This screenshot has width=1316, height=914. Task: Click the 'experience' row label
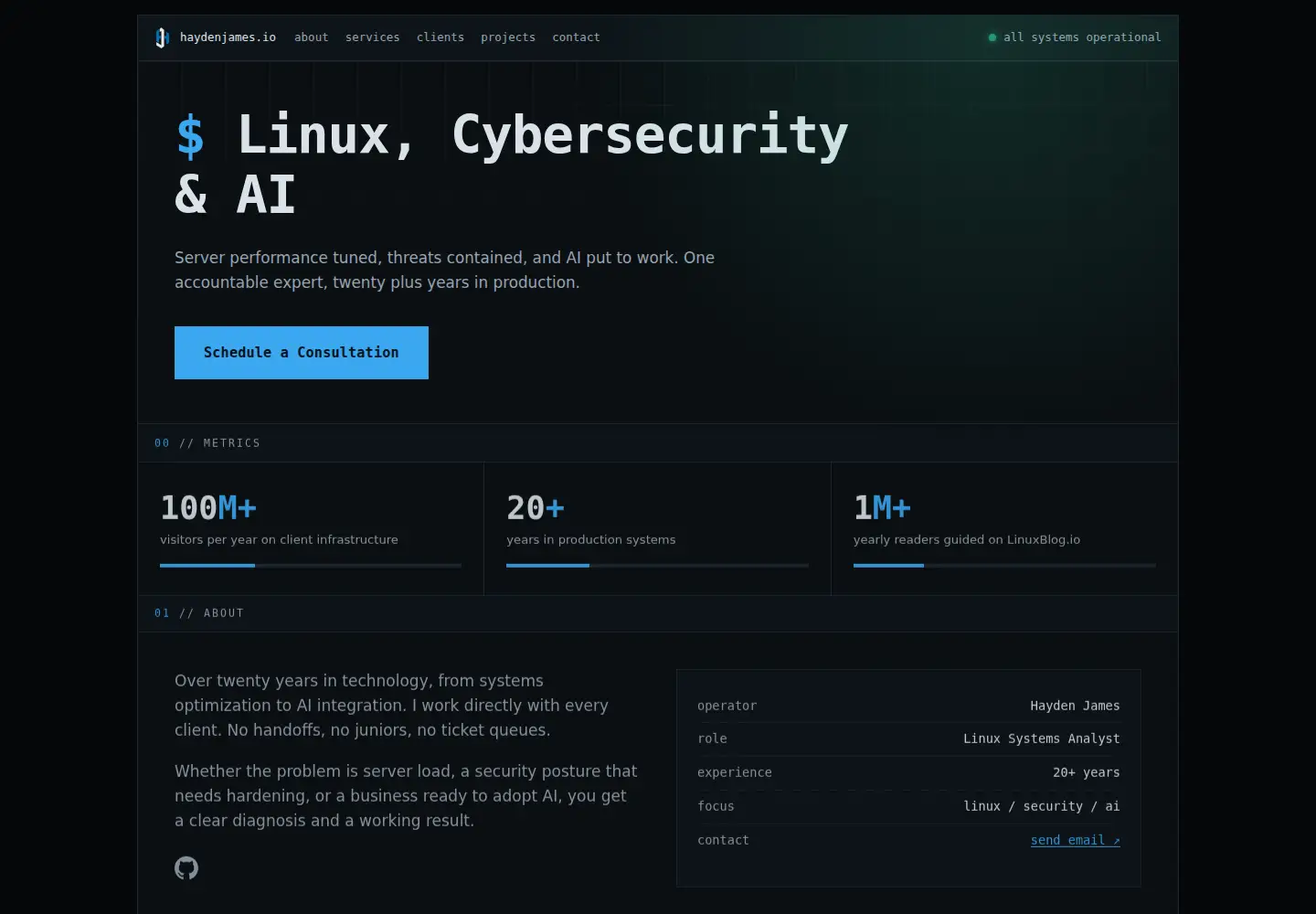(735, 772)
